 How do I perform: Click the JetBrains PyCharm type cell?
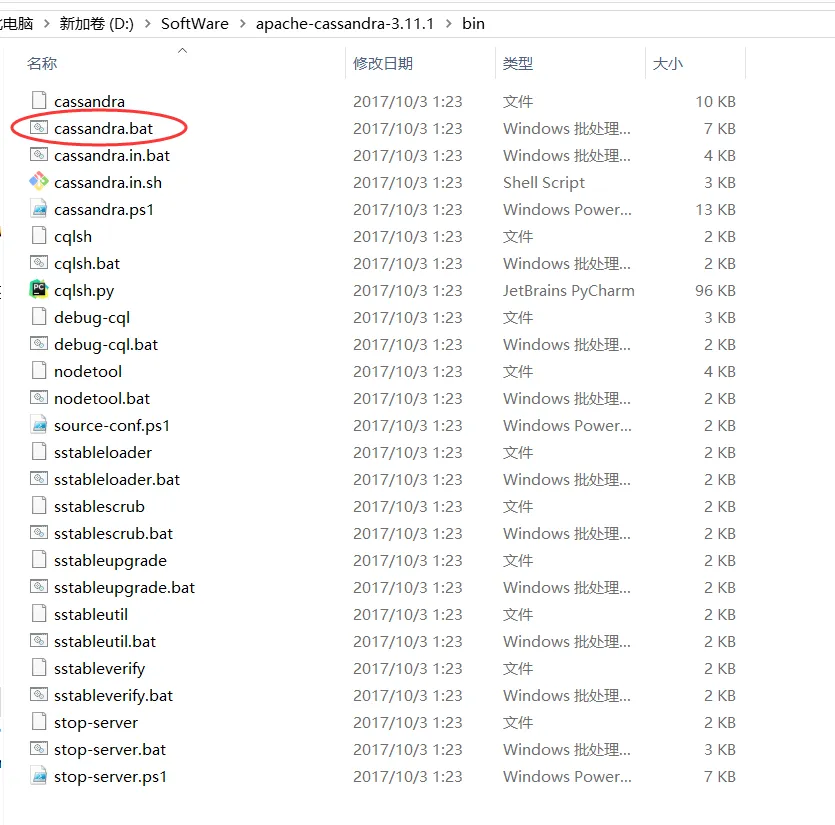pyautogui.click(x=569, y=290)
